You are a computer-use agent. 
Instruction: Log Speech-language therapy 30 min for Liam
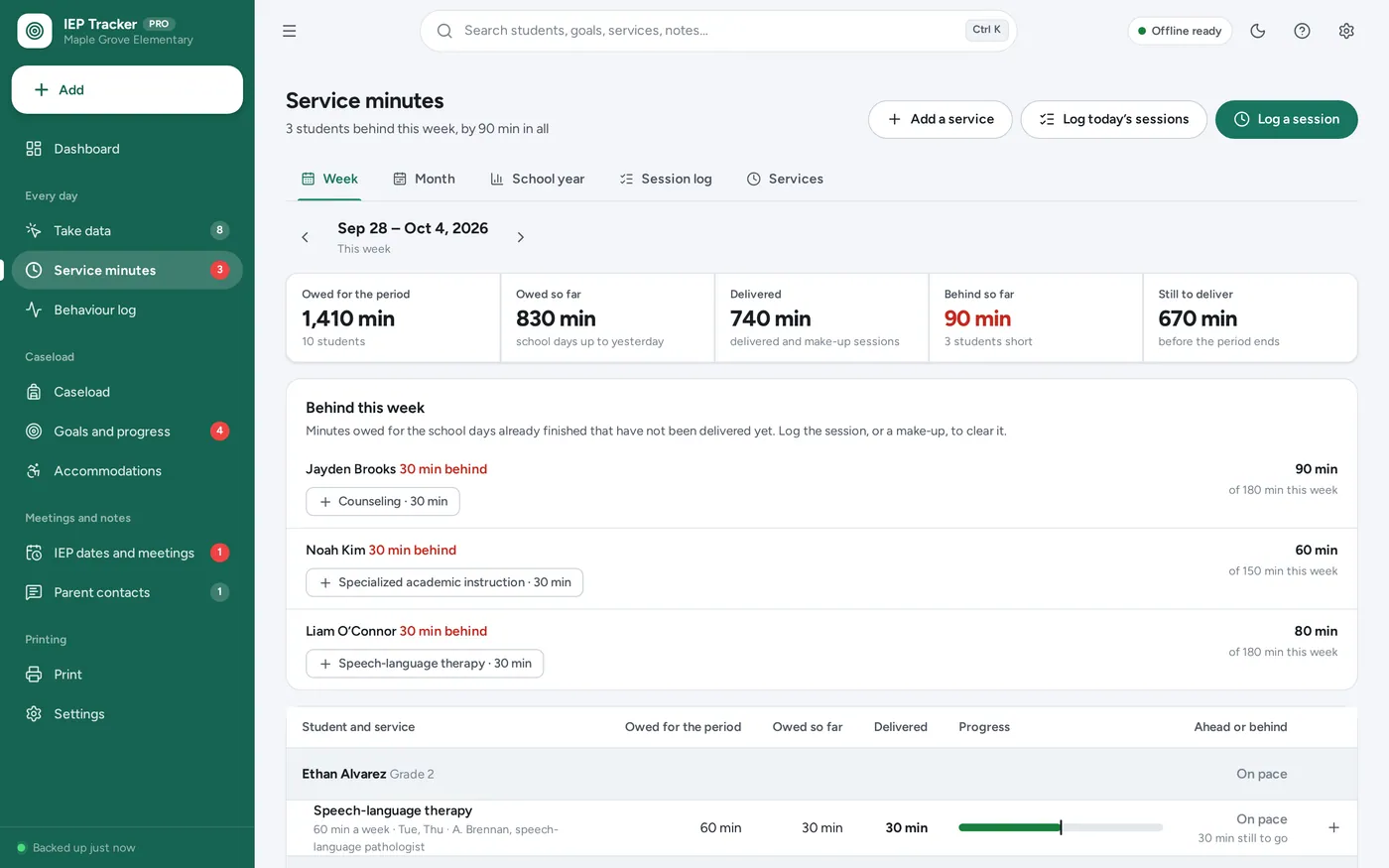click(x=425, y=664)
